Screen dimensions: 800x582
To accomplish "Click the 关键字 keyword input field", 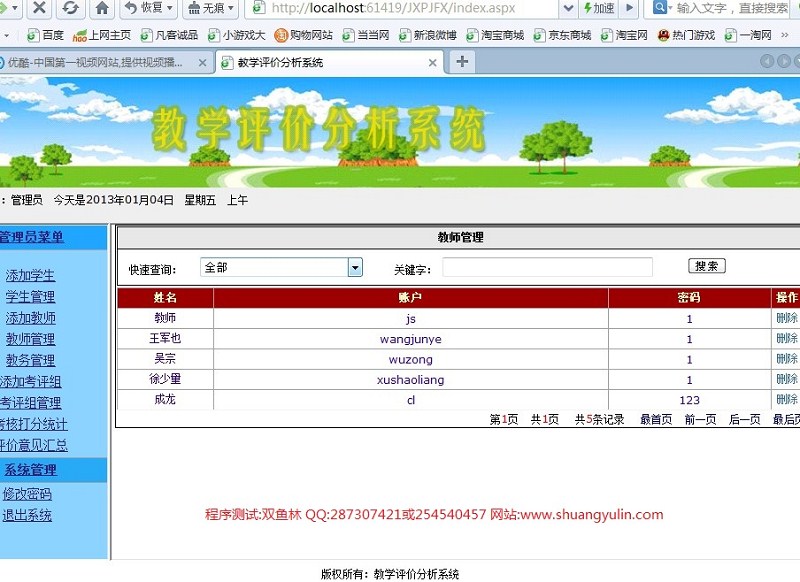I will (x=547, y=268).
